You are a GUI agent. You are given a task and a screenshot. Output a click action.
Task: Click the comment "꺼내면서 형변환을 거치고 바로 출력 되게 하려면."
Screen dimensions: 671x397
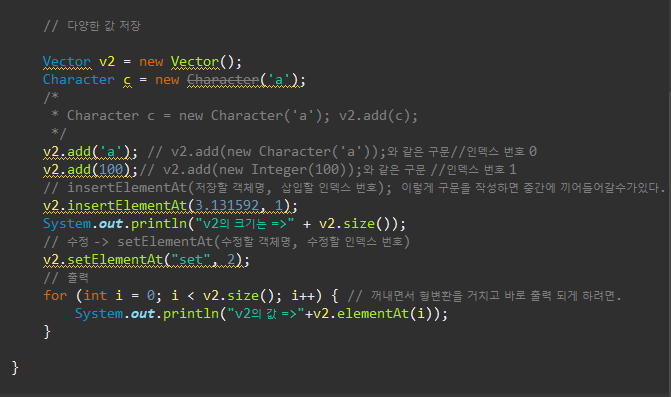click(496, 296)
